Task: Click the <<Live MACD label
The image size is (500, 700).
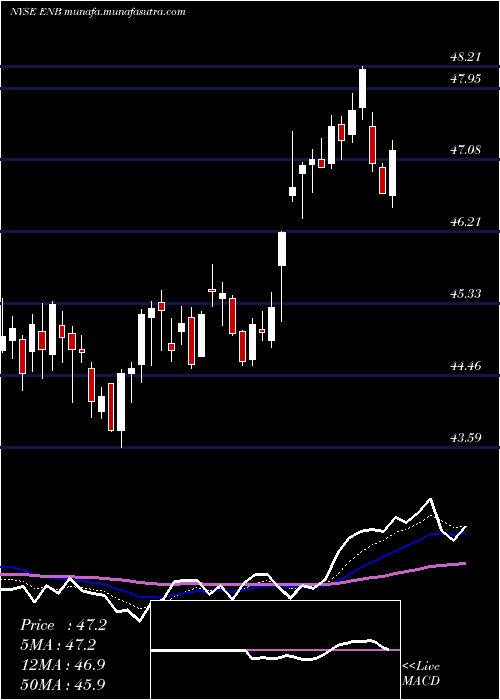Action: (421, 673)
